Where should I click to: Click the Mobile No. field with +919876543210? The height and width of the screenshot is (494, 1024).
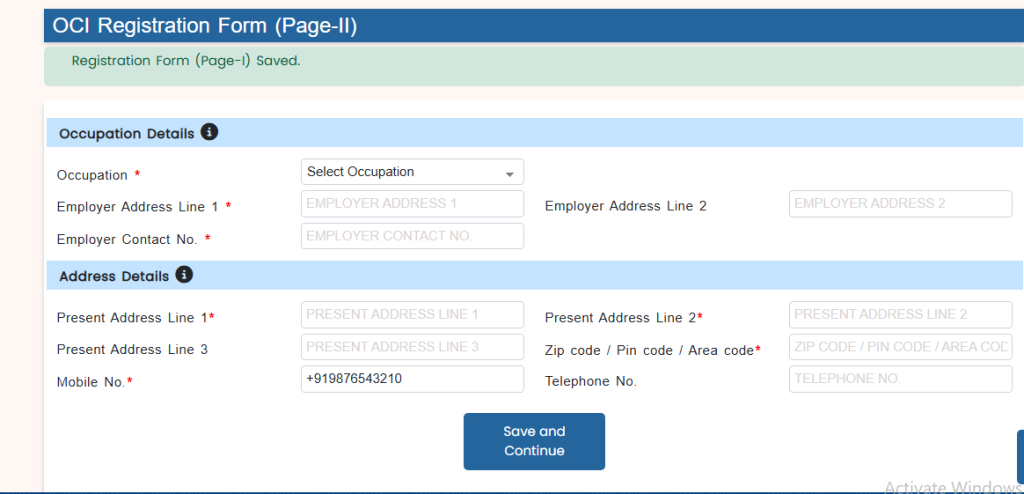pos(412,379)
